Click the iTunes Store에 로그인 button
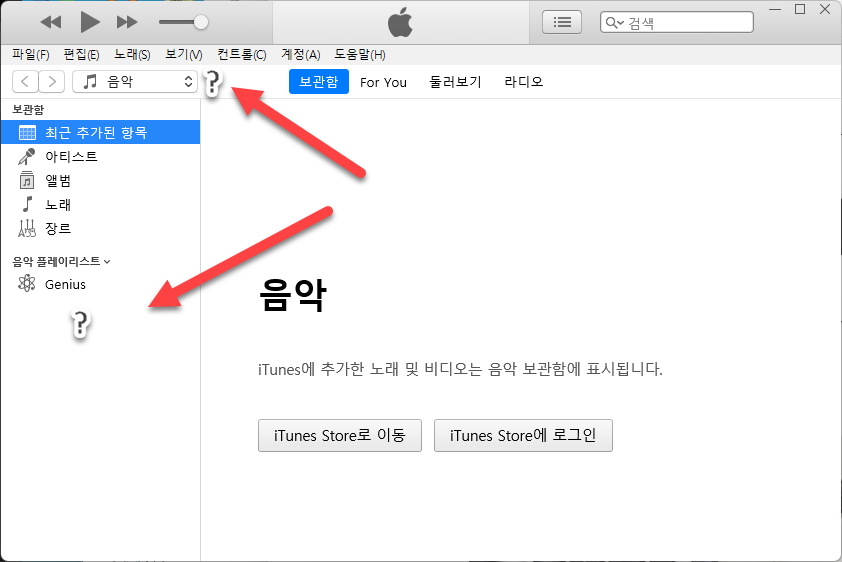Viewport: 842px width, 562px height. point(523,435)
